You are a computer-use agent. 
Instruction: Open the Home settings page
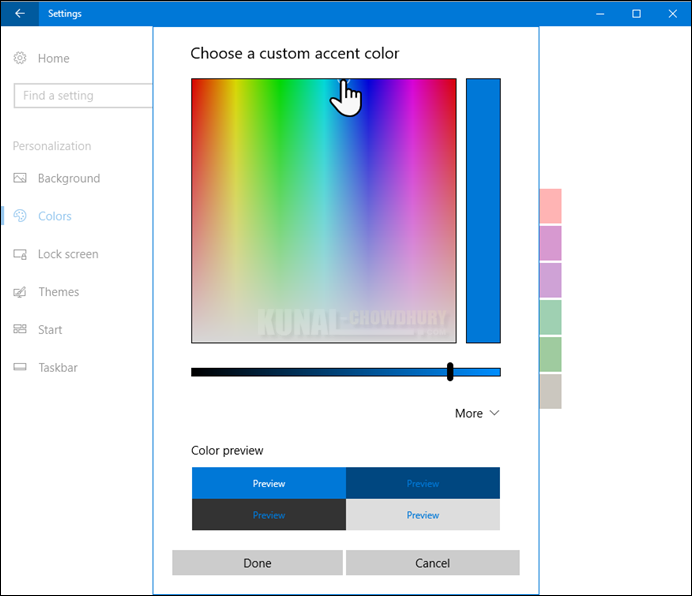pyautogui.click(x=53, y=58)
